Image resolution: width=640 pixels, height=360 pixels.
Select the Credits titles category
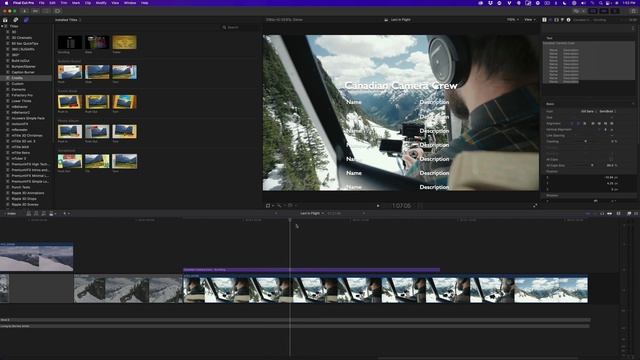click(x=17, y=78)
